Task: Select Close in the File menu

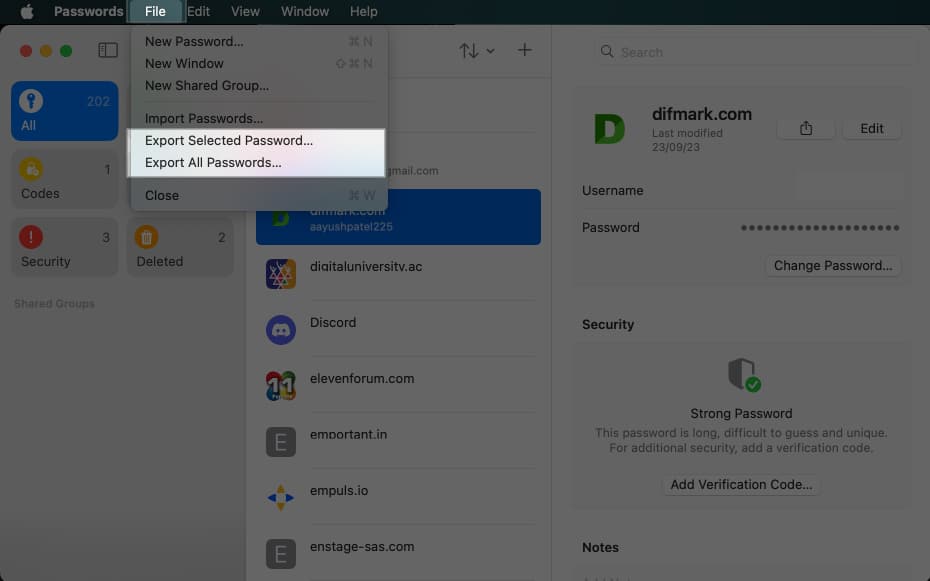Action: [x=259, y=195]
